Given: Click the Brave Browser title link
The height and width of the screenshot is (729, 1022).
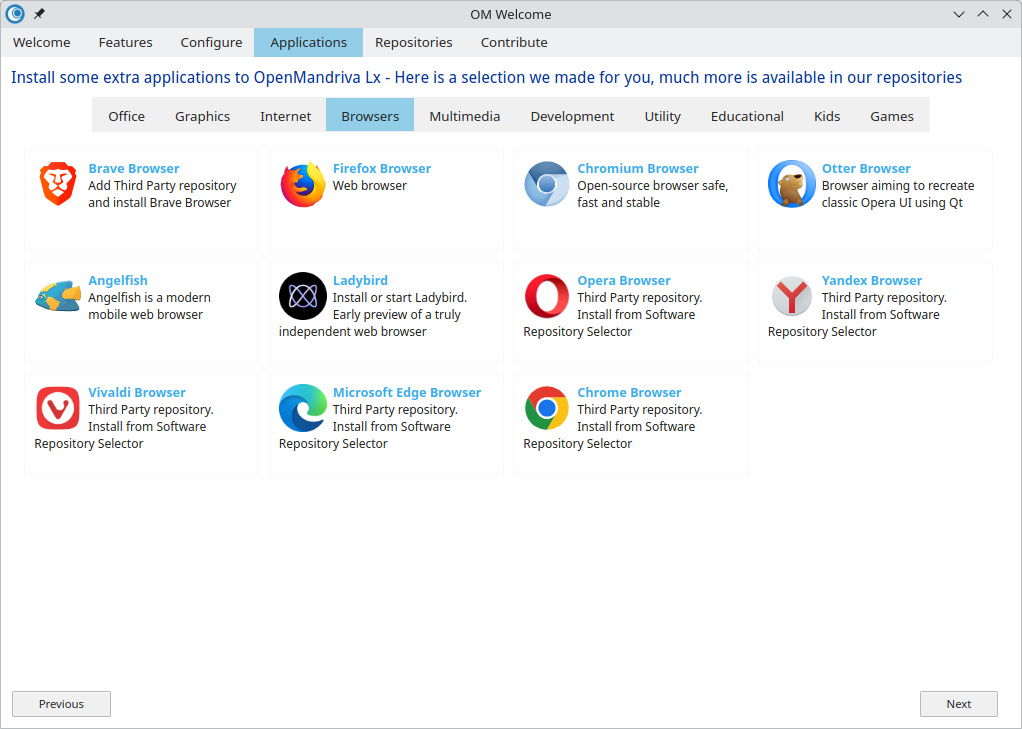Looking at the screenshot, I should tap(134, 168).
